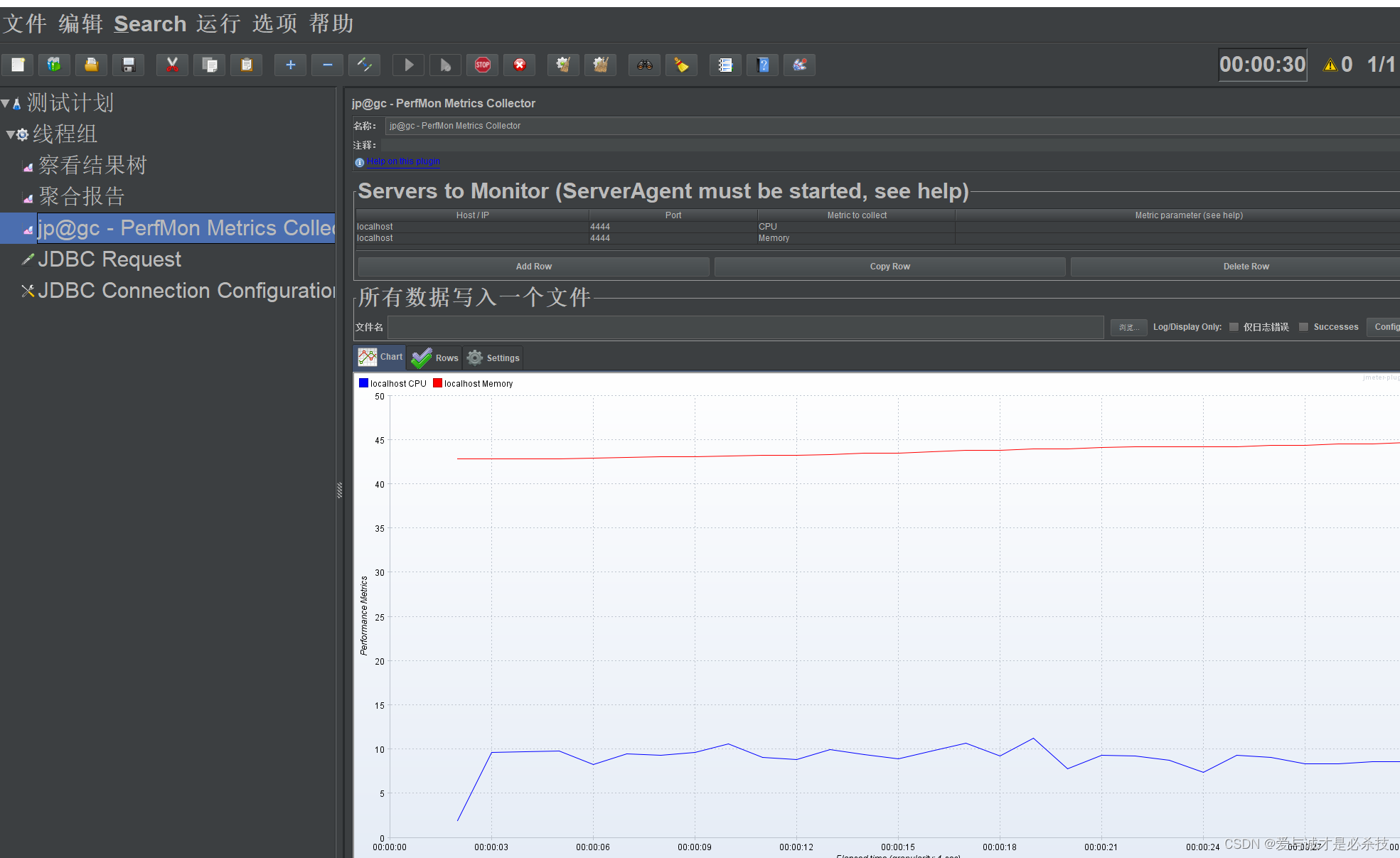Image resolution: width=1400 pixels, height=858 pixels.
Task: Click the blue localhost CPU legend swatch
Action: (364, 383)
